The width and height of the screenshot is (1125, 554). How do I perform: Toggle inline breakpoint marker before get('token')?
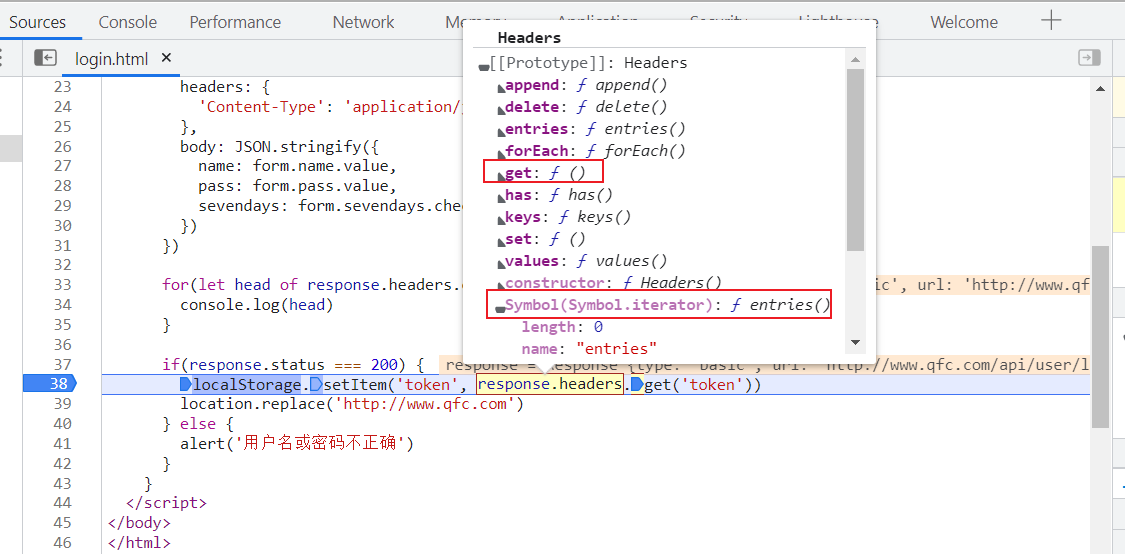click(636, 385)
